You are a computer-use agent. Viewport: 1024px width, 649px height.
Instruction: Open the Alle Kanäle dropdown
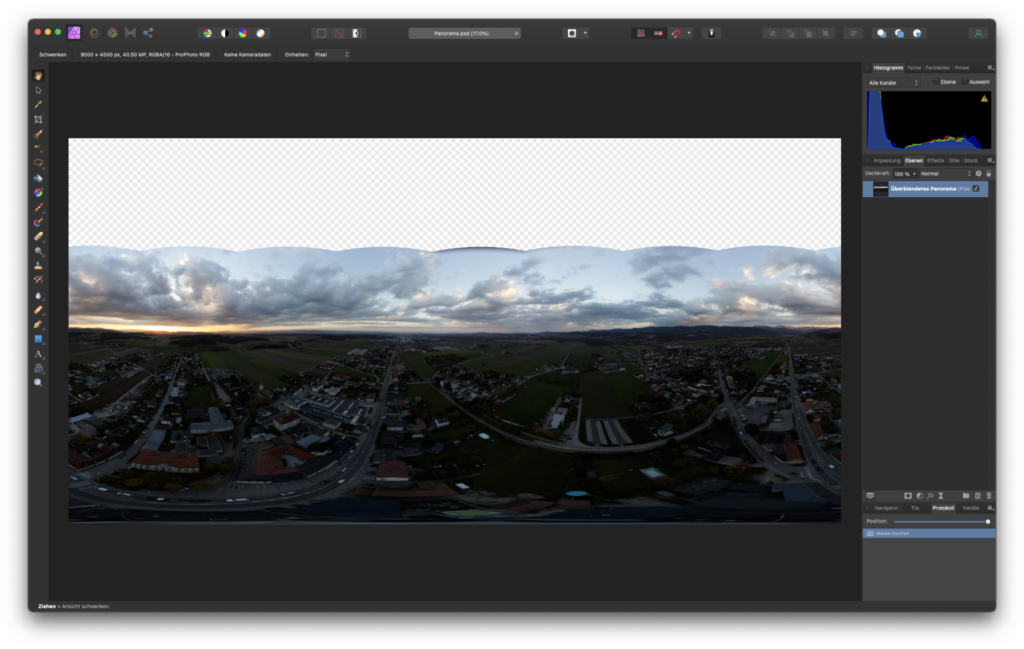(893, 83)
